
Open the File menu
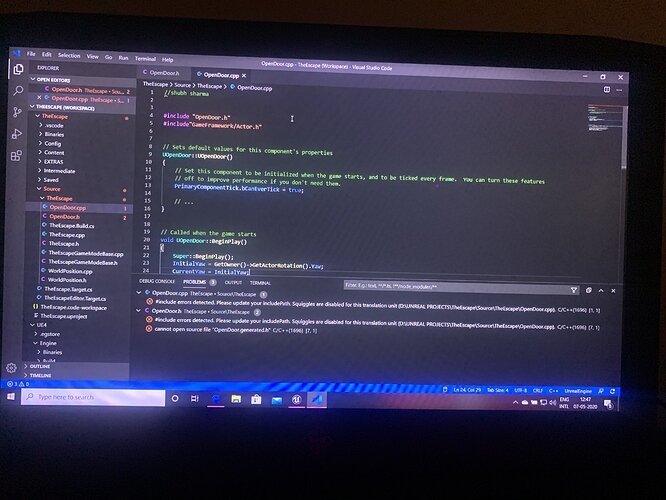coord(31,54)
